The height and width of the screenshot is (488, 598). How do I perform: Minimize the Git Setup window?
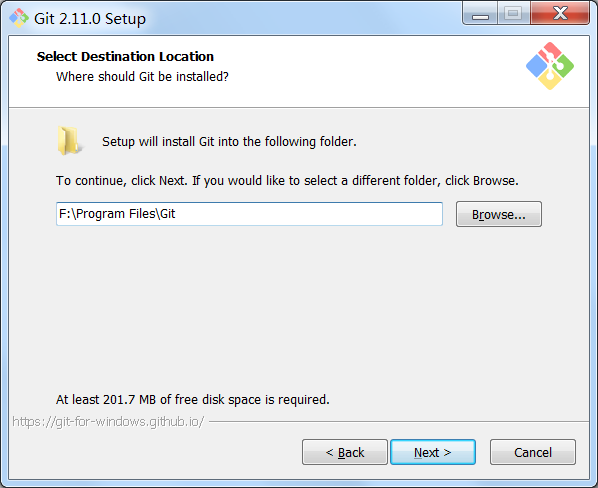[x=480, y=14]
